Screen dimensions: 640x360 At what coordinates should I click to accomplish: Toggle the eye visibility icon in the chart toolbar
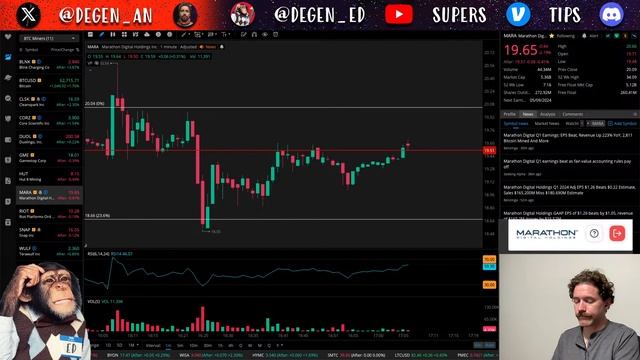(265, 35)
